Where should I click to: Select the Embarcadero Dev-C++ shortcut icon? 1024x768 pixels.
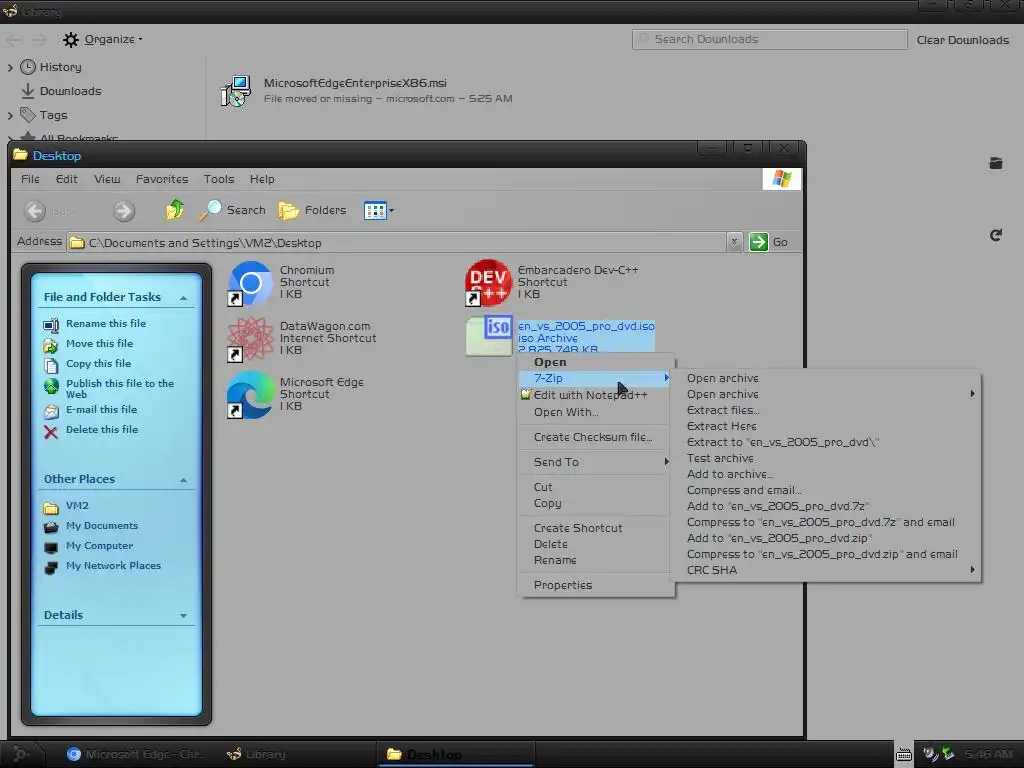coord(488,283)
